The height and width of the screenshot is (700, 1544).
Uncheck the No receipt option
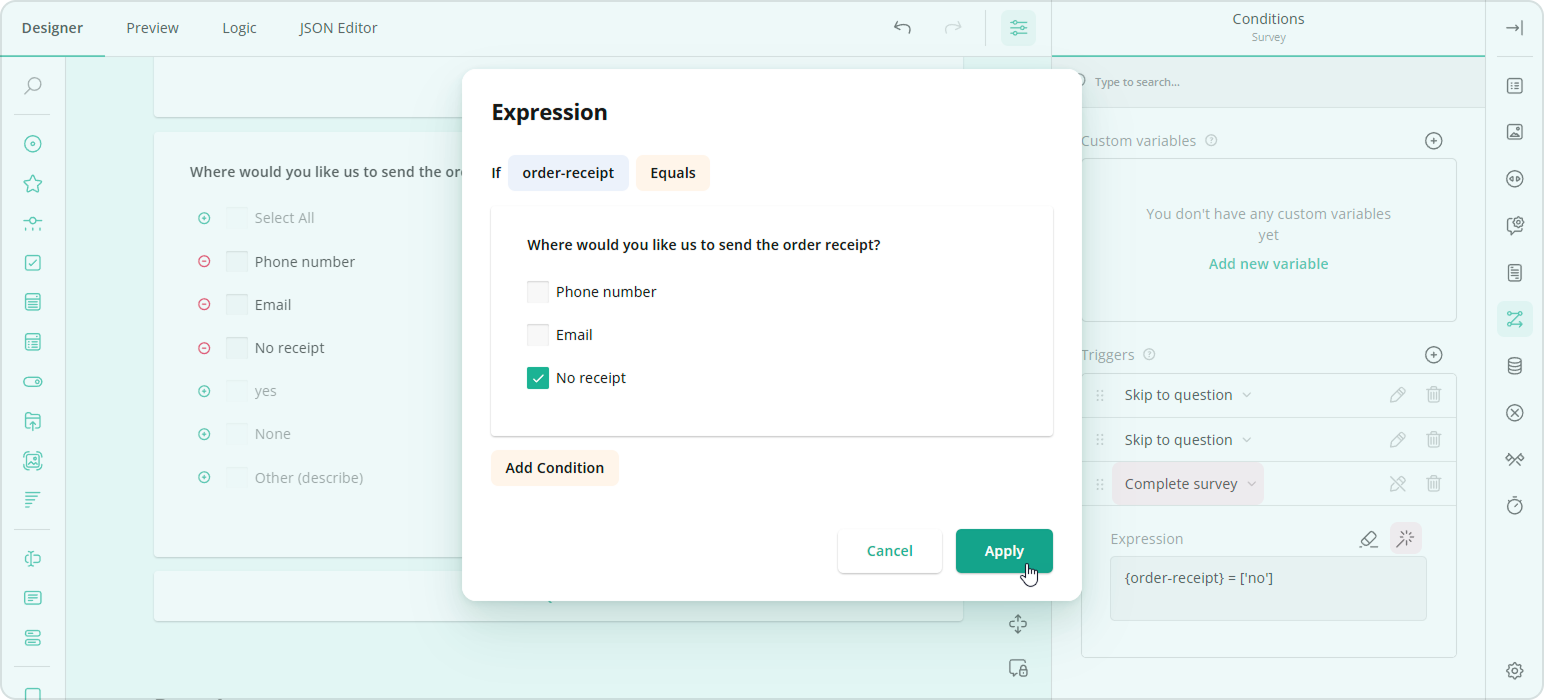(538, 377)
